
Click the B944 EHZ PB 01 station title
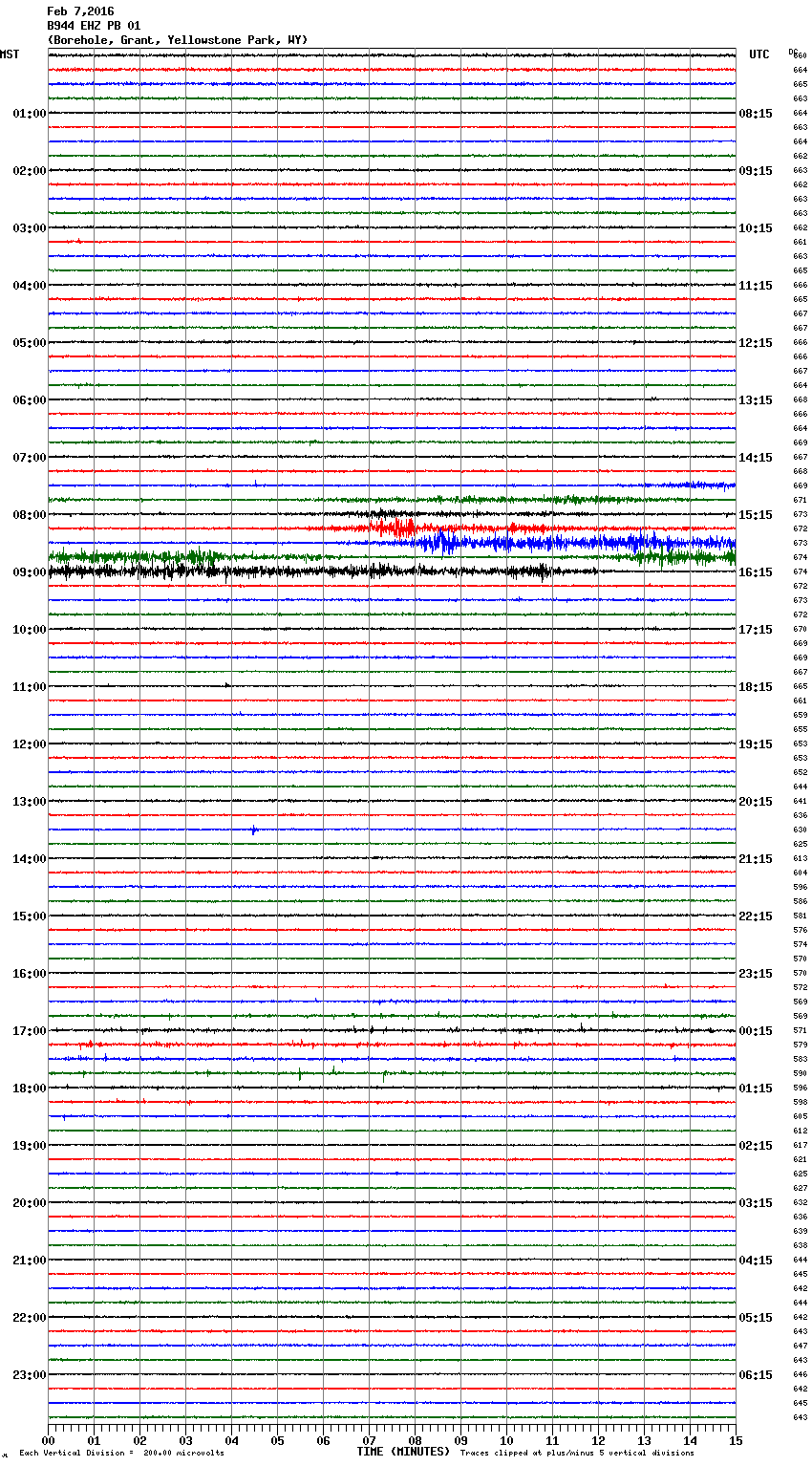pos(94,26)
